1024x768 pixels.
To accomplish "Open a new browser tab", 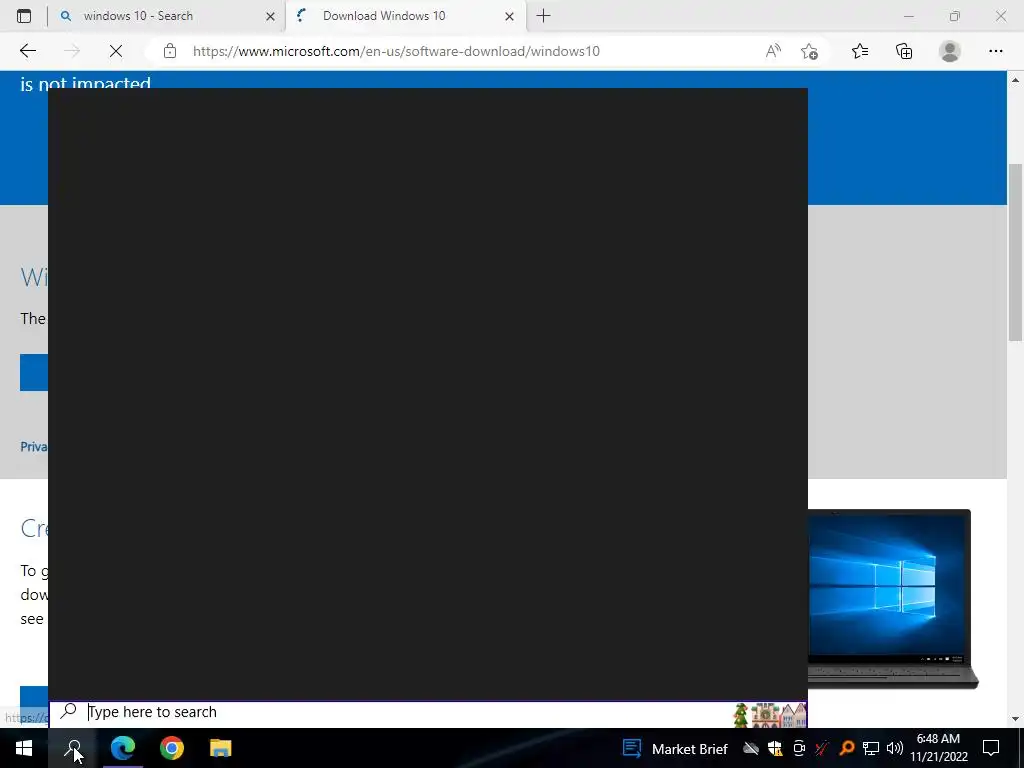I will click(x=543, y=16).
